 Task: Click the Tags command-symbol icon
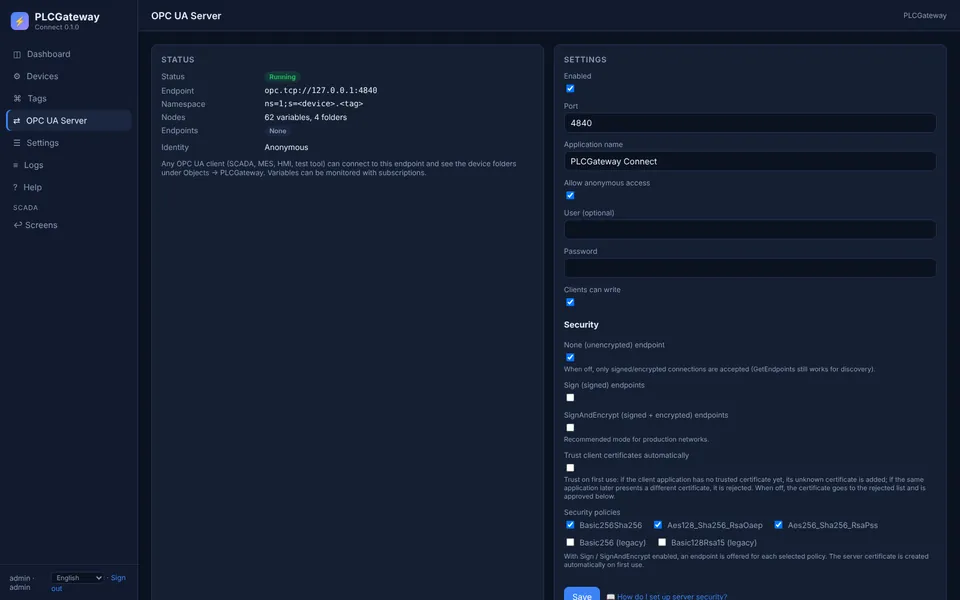(17, 99)
